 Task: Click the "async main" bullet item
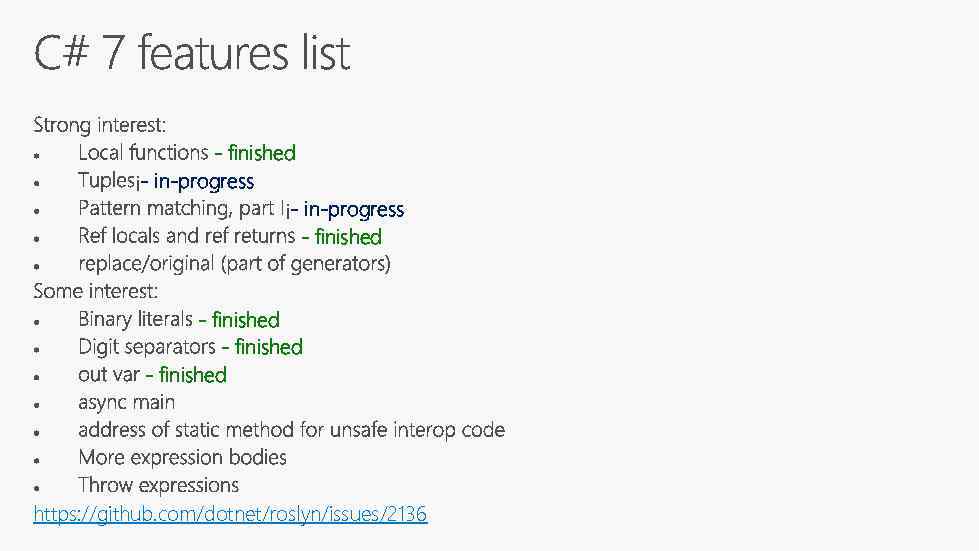click(126, 402)
